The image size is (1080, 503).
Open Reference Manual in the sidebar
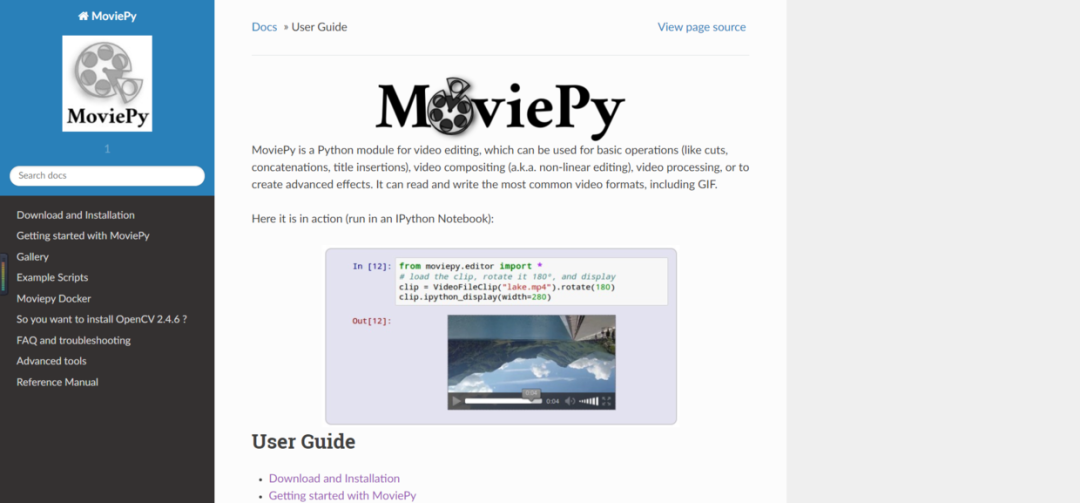[x=57, y=382]
